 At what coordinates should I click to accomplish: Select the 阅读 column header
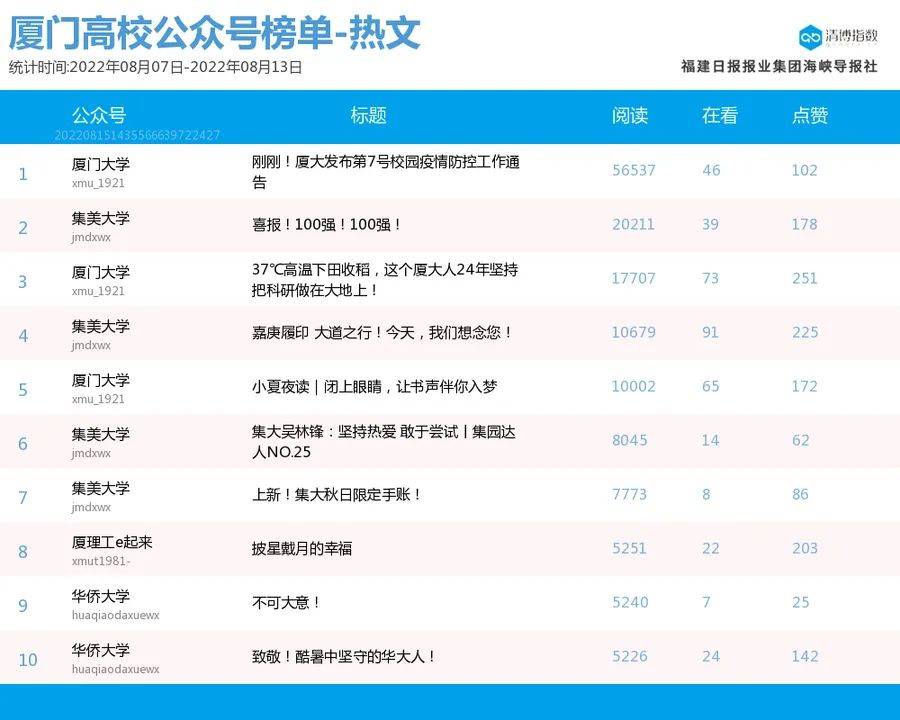tap(630, 115)
